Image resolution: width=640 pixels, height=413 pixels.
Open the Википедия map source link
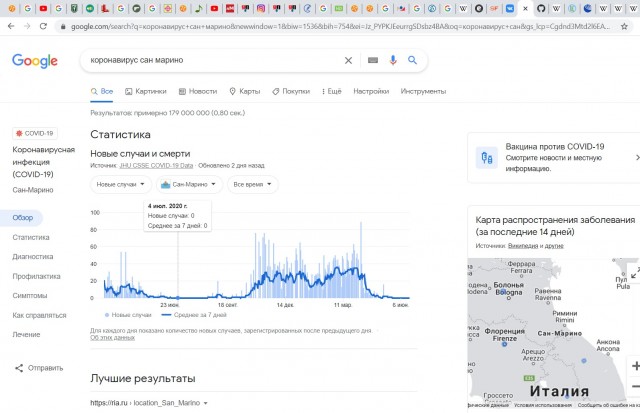523,246
